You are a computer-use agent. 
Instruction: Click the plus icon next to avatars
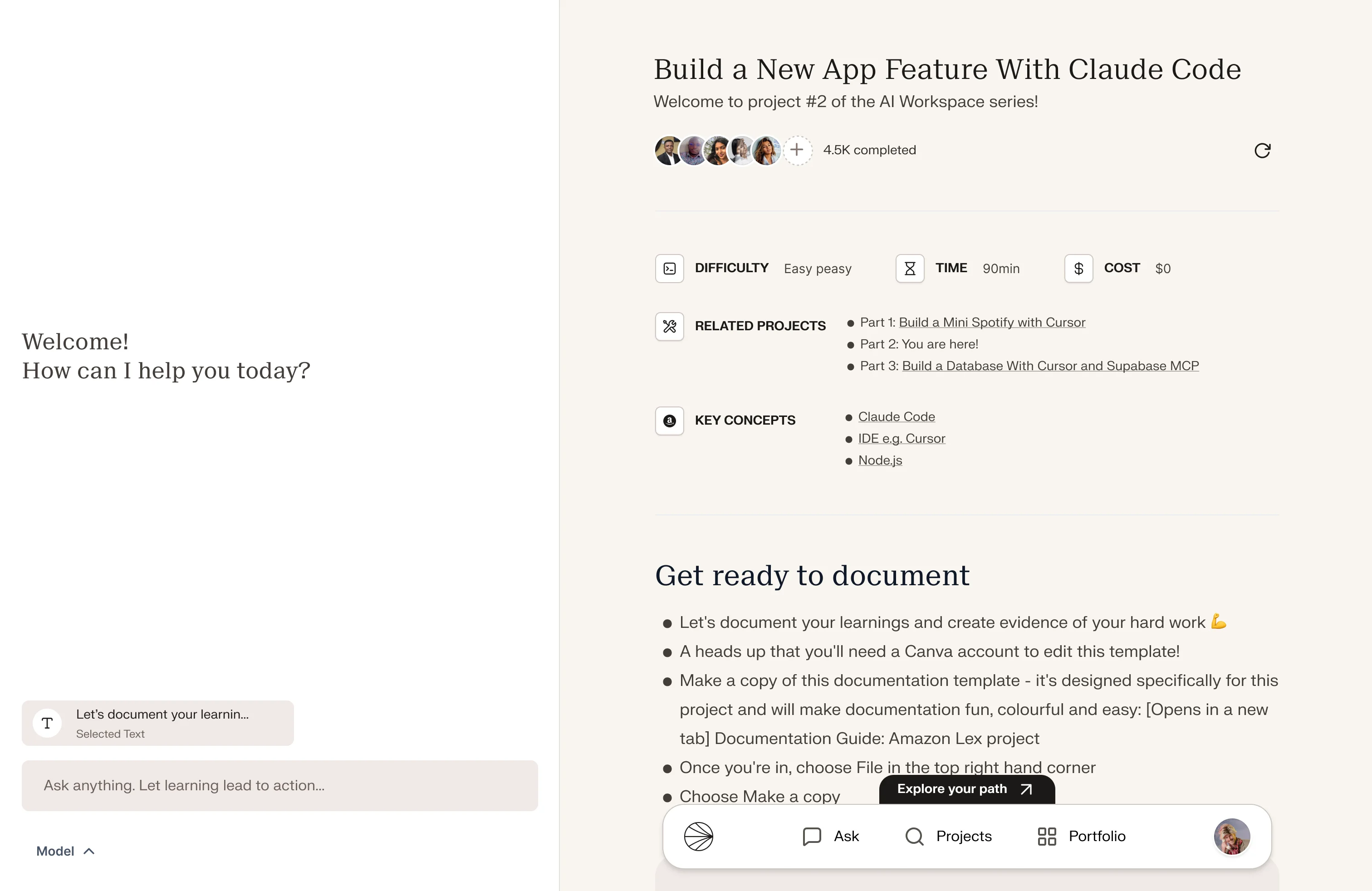[797, 151]
